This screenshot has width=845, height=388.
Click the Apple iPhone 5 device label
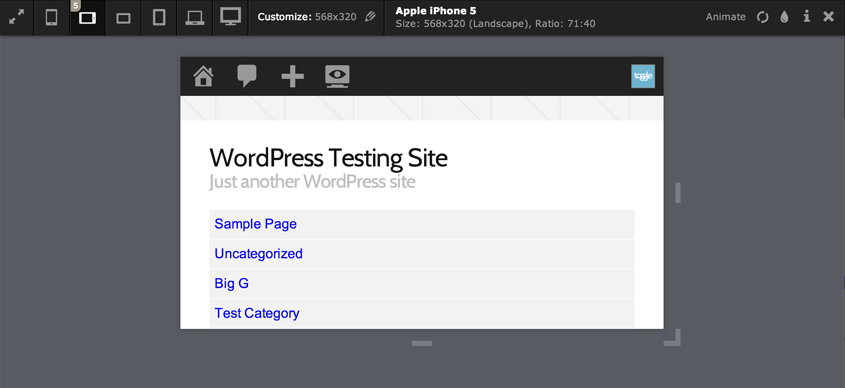click(x=436, y=11)
